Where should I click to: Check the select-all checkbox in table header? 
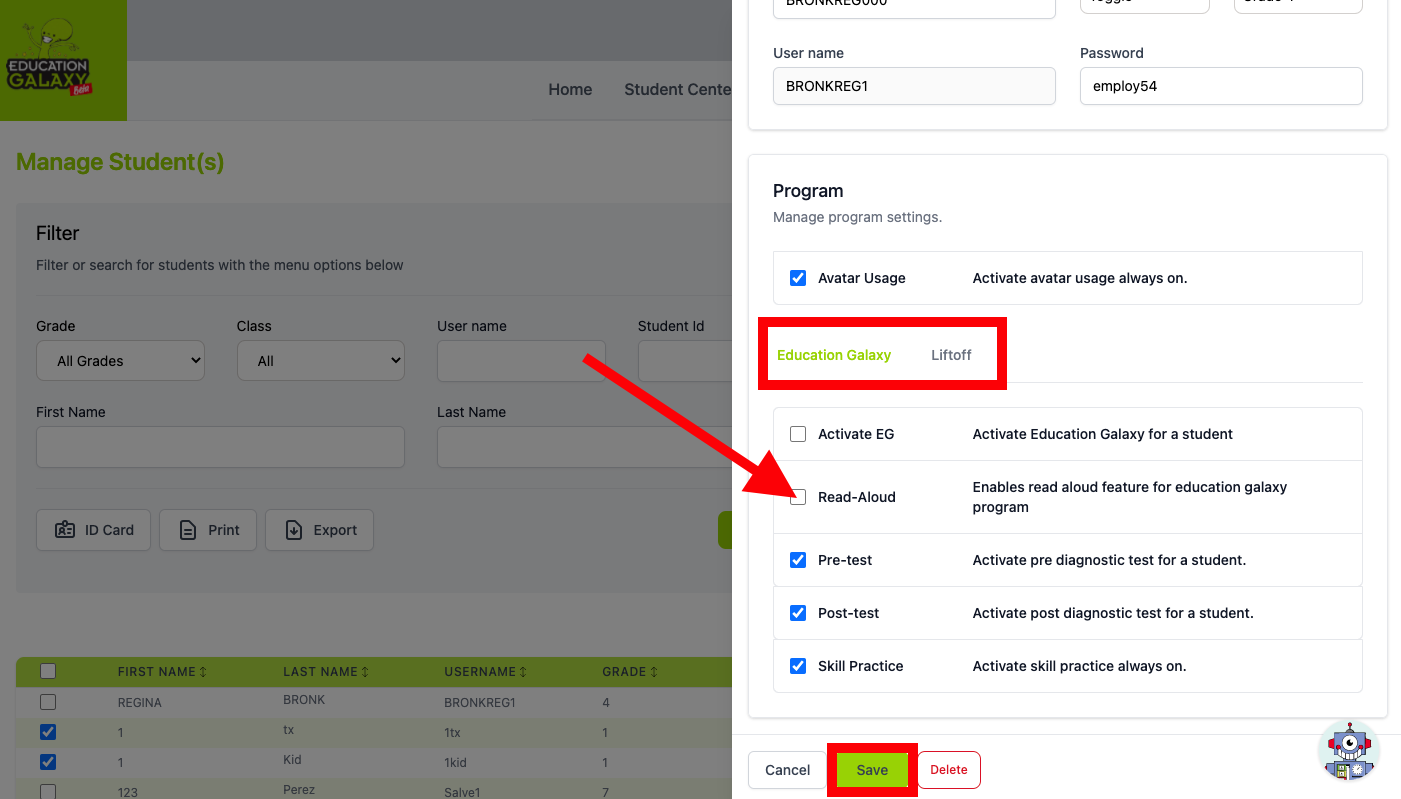[48, 672]
